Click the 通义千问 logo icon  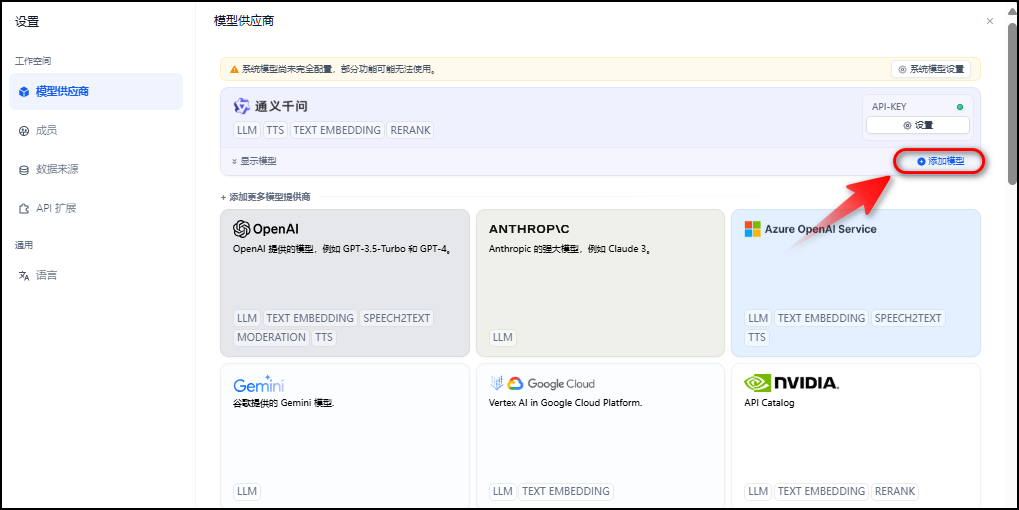242,106
